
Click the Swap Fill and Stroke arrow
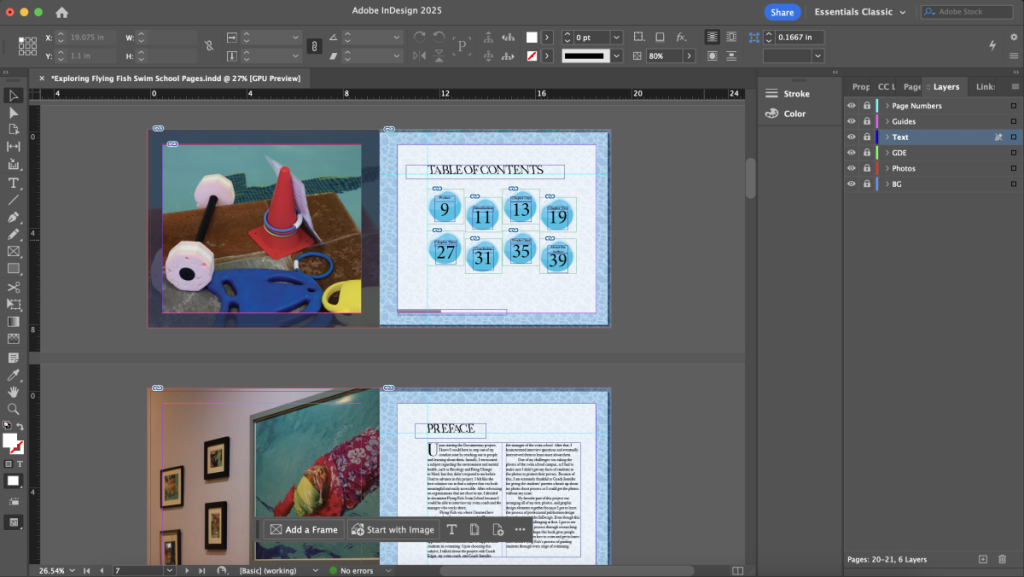[x=20, y=426]
